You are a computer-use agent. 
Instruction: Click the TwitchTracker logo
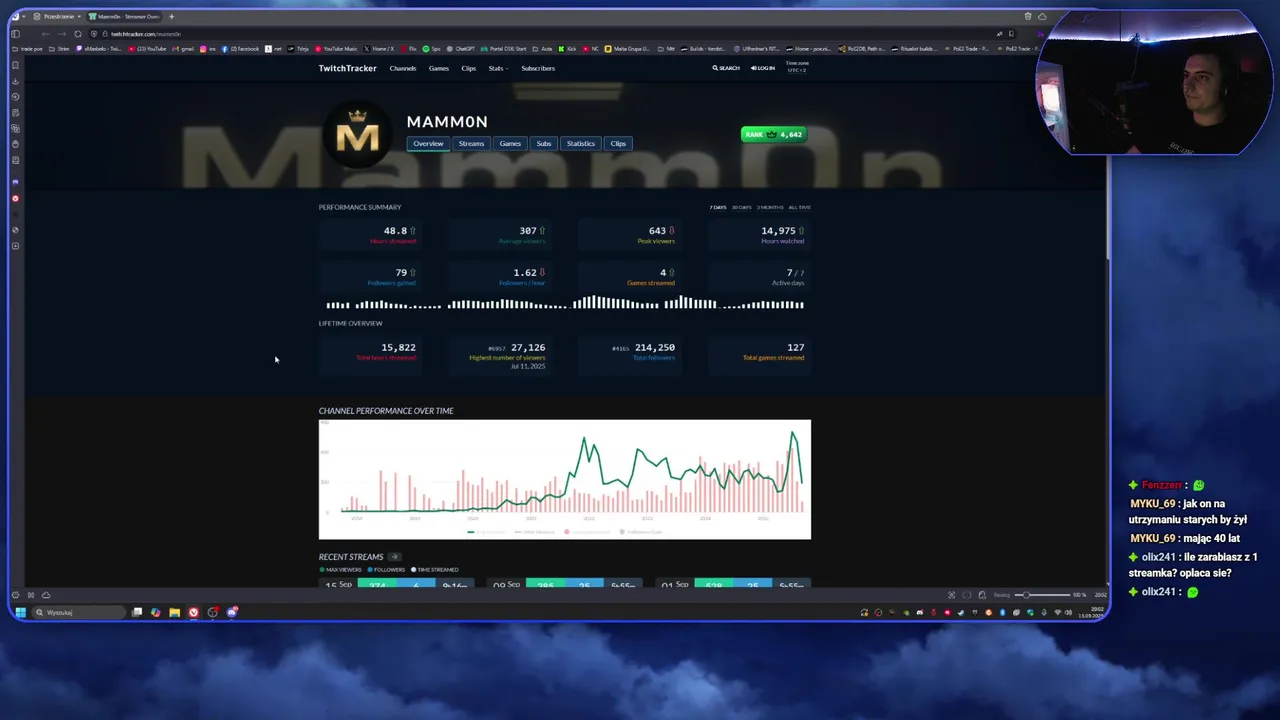[x=346, y=68]
